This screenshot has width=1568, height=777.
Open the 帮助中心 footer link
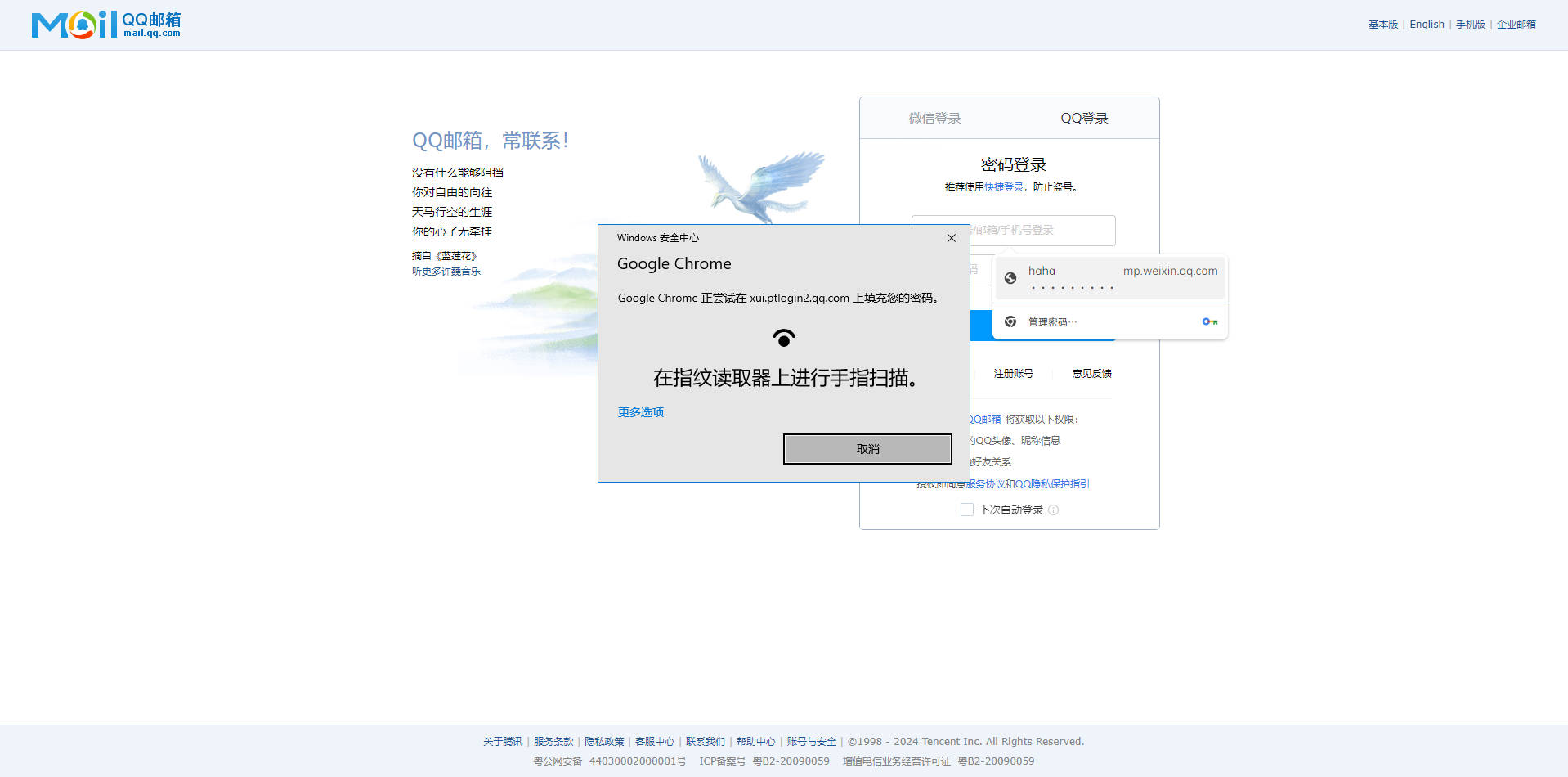coord(756,742)
